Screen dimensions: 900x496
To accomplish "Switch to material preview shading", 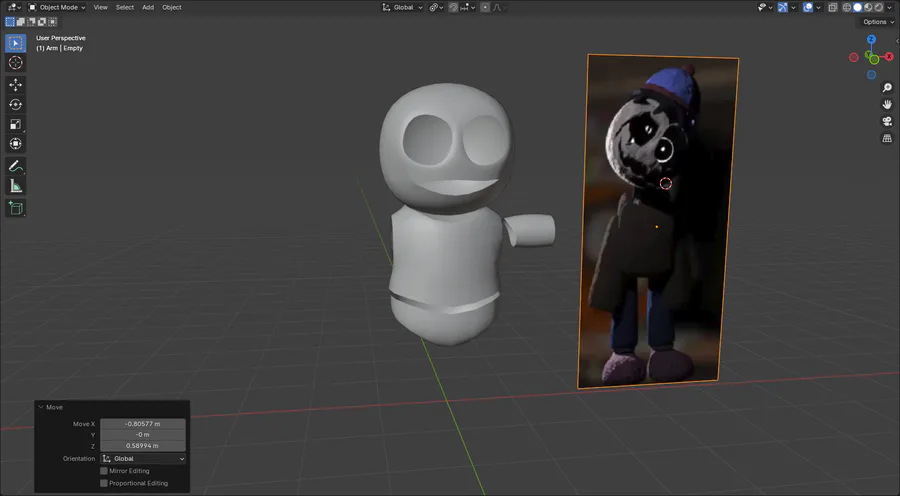I will pos(868,7).
